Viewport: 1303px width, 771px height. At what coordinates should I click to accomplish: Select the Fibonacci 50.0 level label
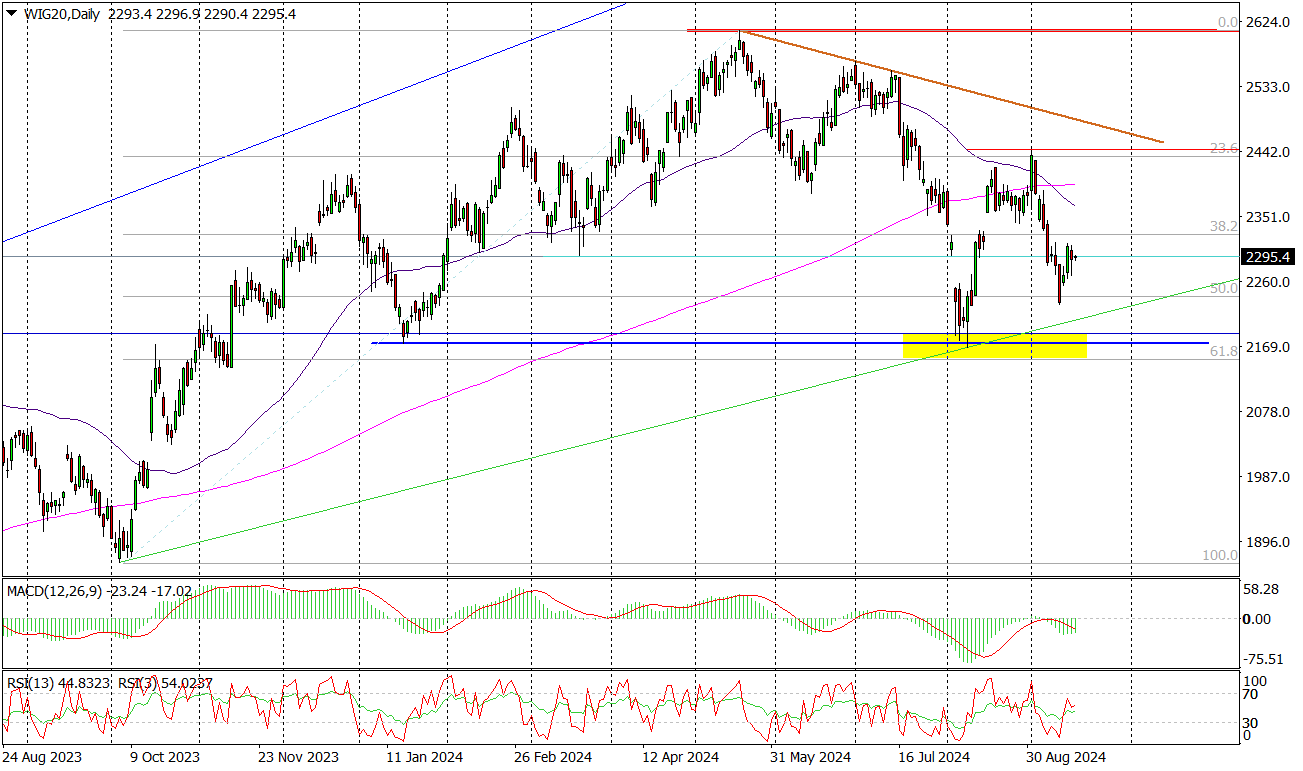point(1224,288)
